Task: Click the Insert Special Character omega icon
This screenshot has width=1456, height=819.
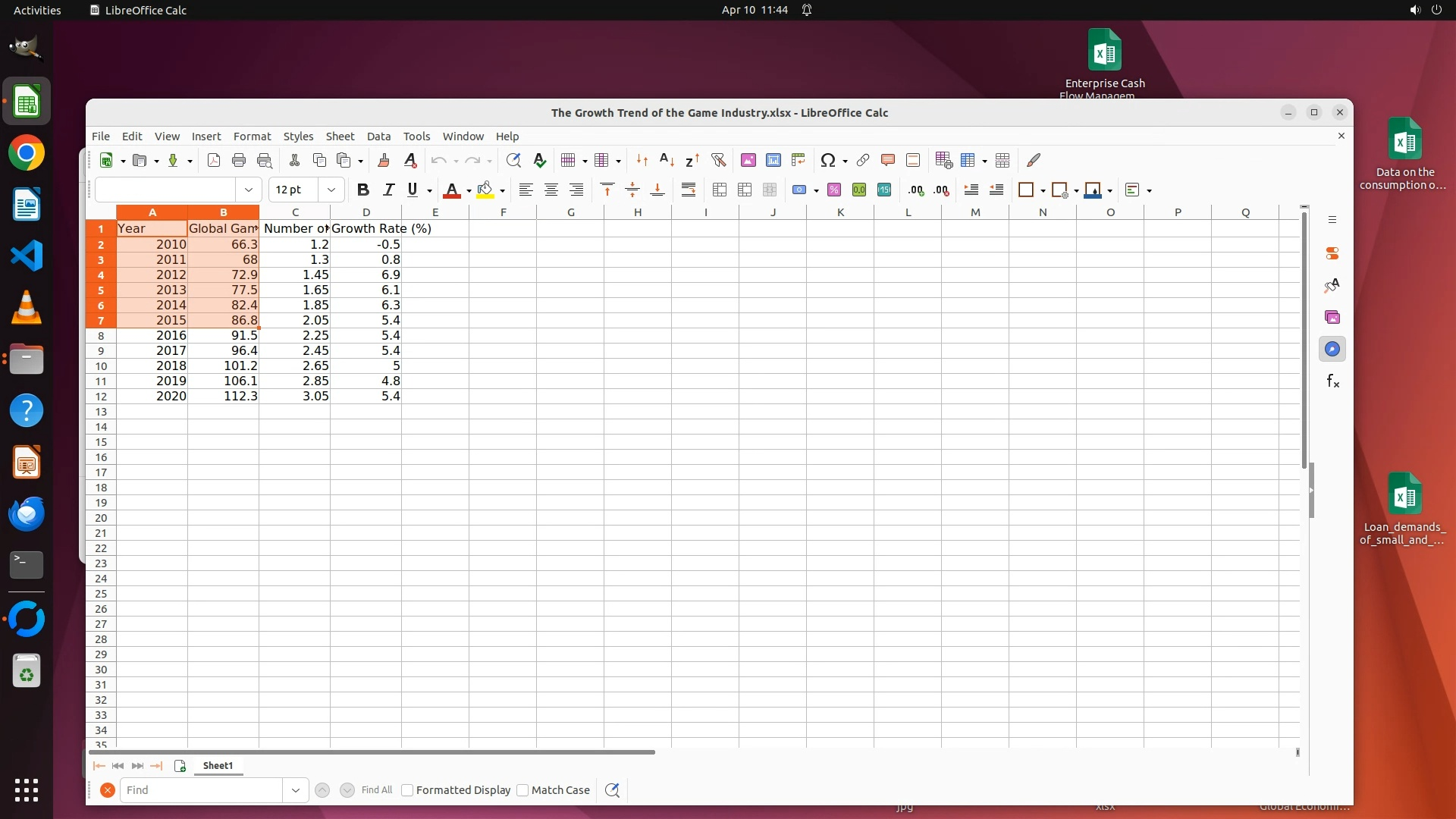Action: [827, 160]
